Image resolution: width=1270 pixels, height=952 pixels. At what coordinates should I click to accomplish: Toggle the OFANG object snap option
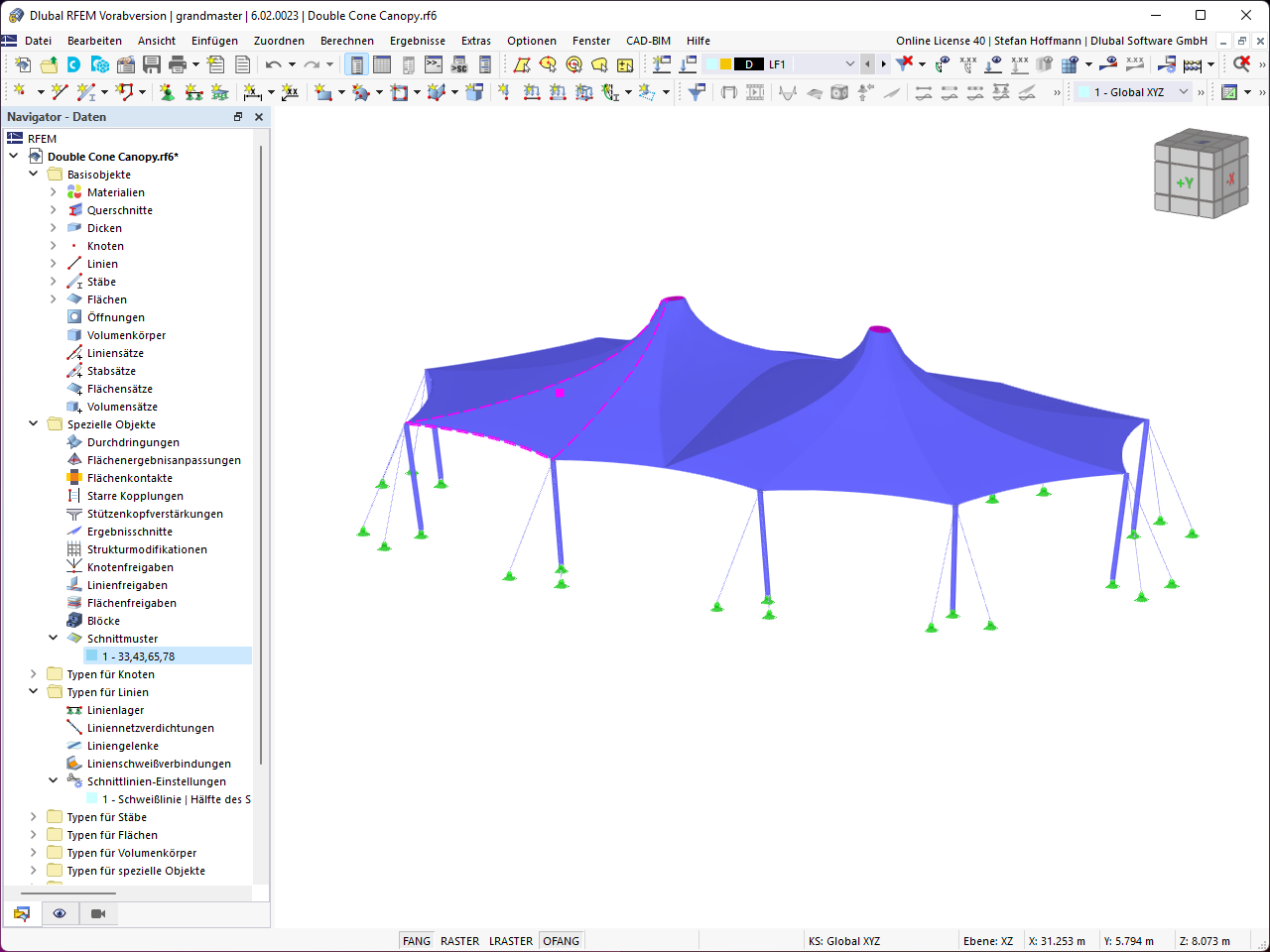click(x=562, y=941)
